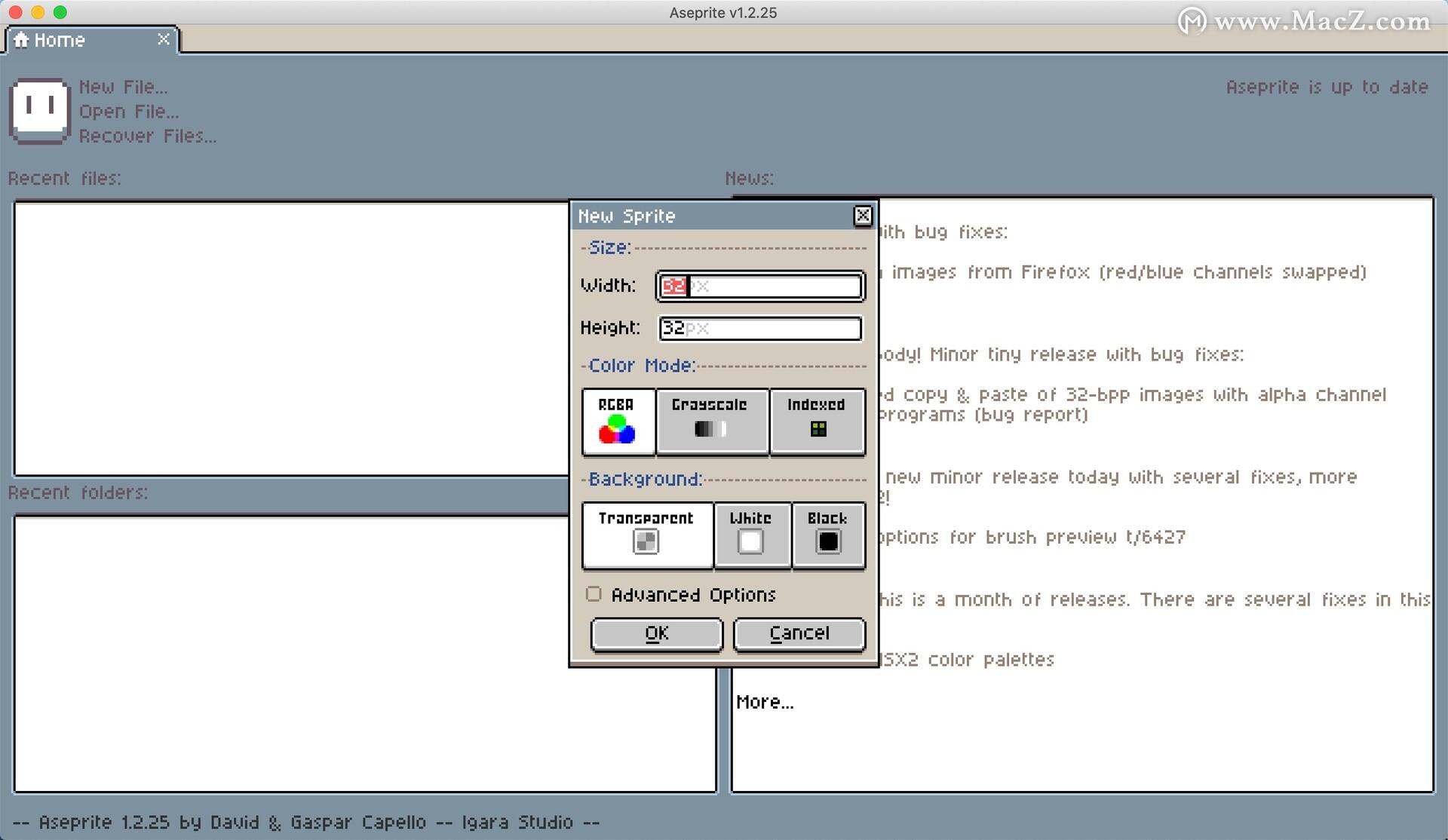
Task: Close the Home tab
Action: [163, 39]
